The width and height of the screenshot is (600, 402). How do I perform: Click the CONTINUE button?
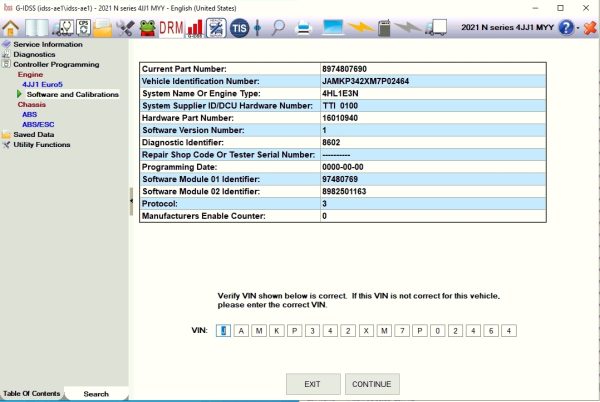[x=372, y=384]
